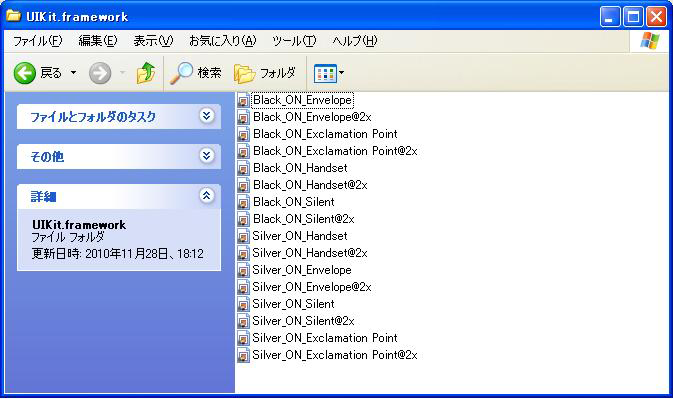
Task: Open the ファイル(F) menu
Action: click(x=38, y=41)
